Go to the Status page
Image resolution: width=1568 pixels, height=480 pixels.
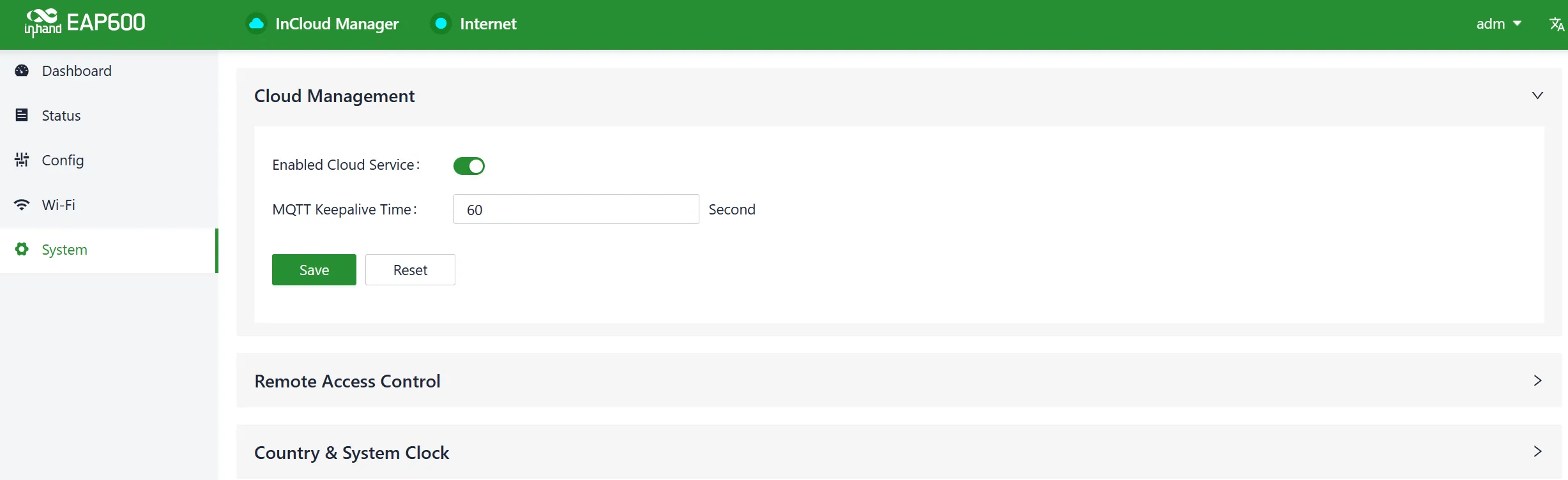pos(109,116)
